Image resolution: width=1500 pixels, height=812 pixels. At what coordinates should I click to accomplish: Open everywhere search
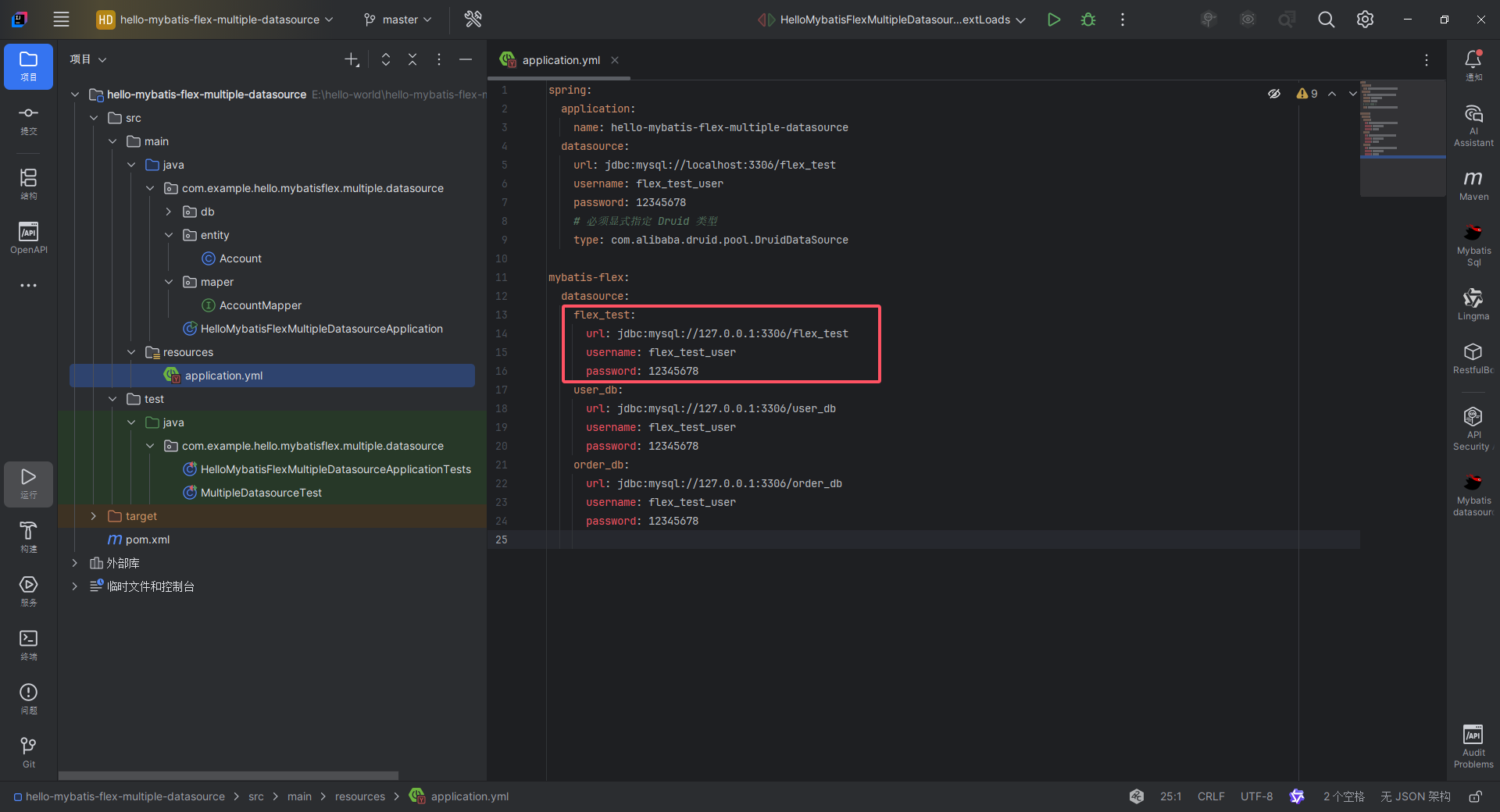click(x=1326, y=19)
